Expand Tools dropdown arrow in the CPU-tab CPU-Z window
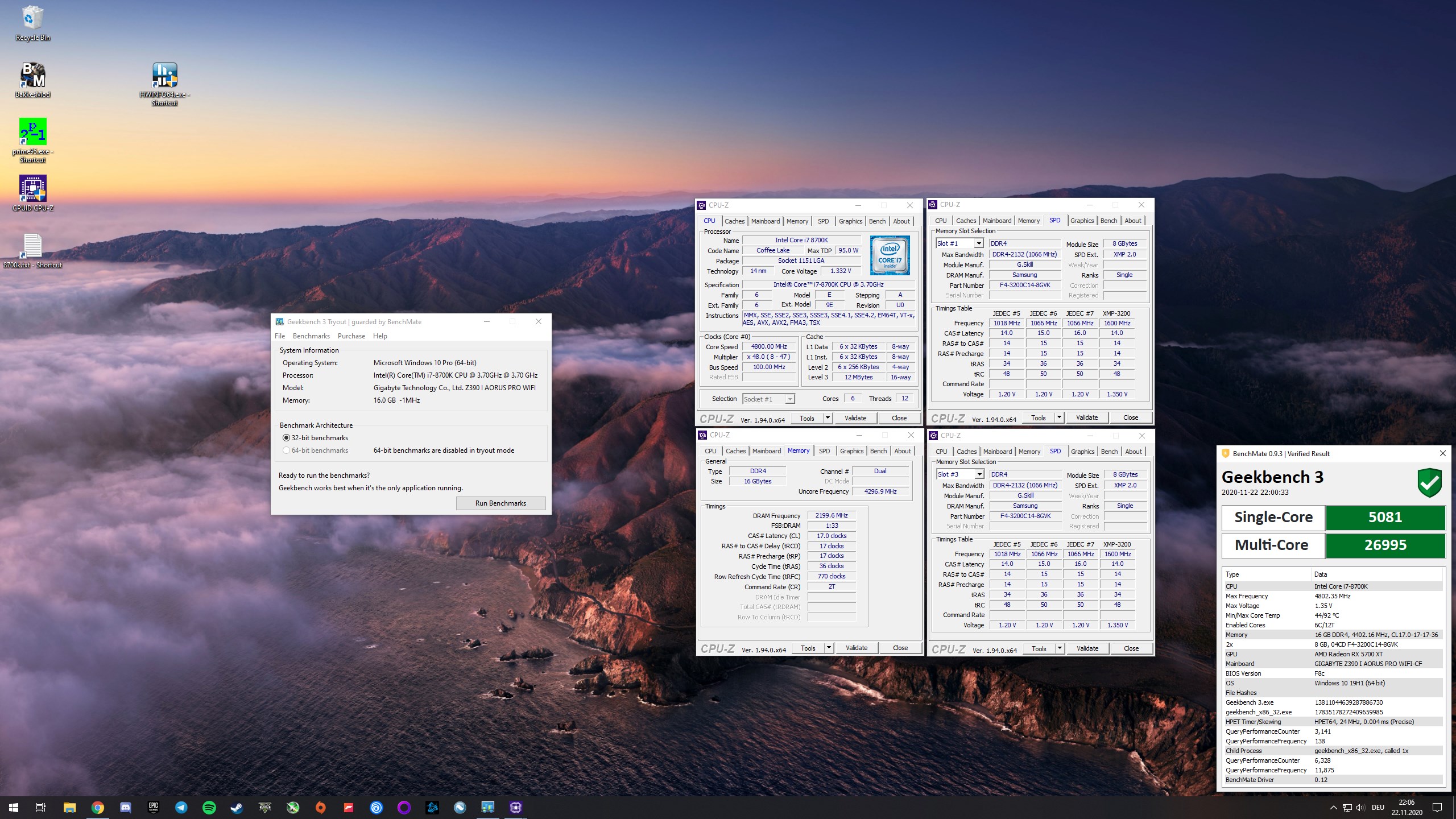This screenshot has height=819, width=1456. pos(828,418)
